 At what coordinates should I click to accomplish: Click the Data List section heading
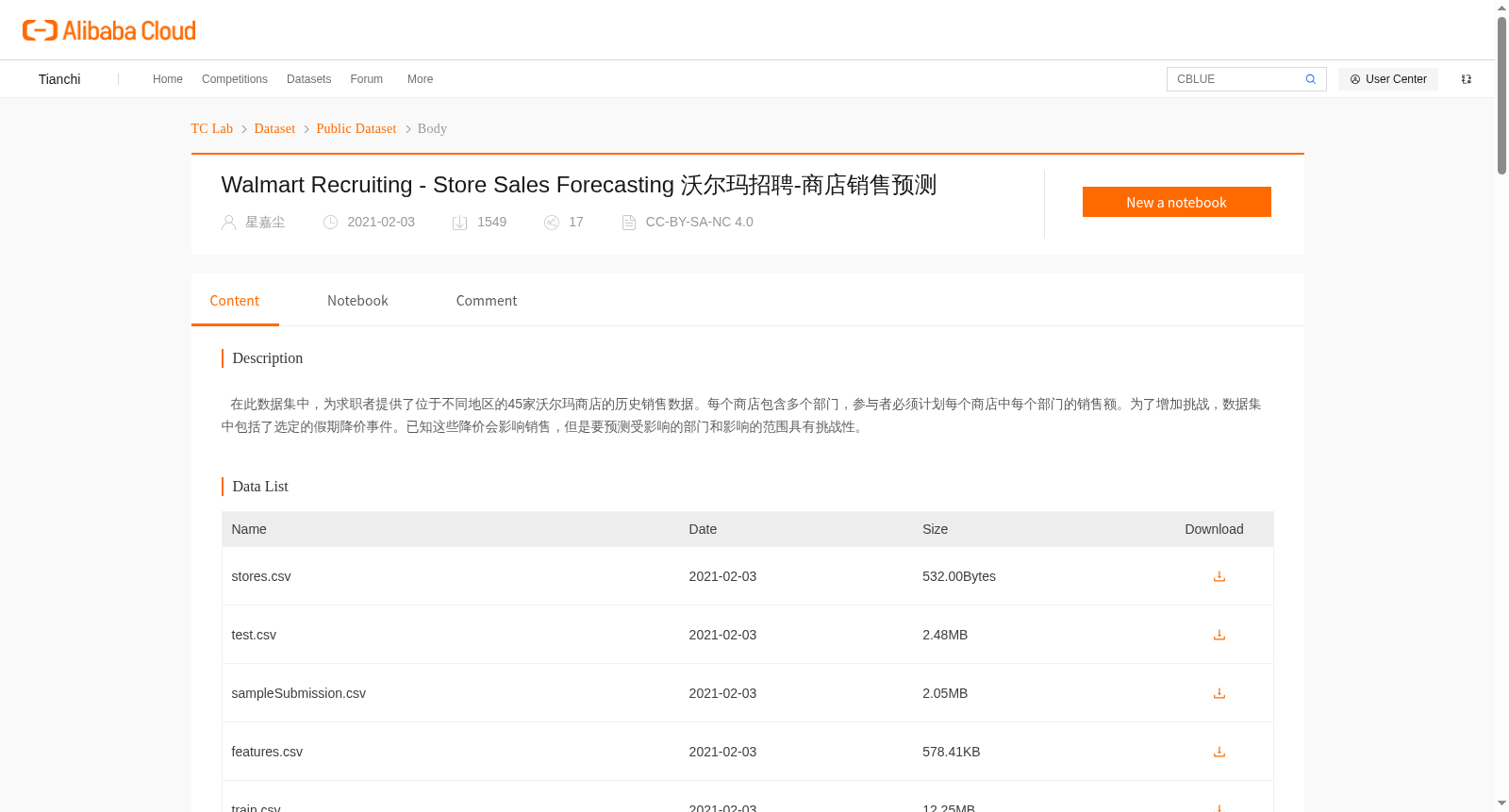tap(260, 487)
